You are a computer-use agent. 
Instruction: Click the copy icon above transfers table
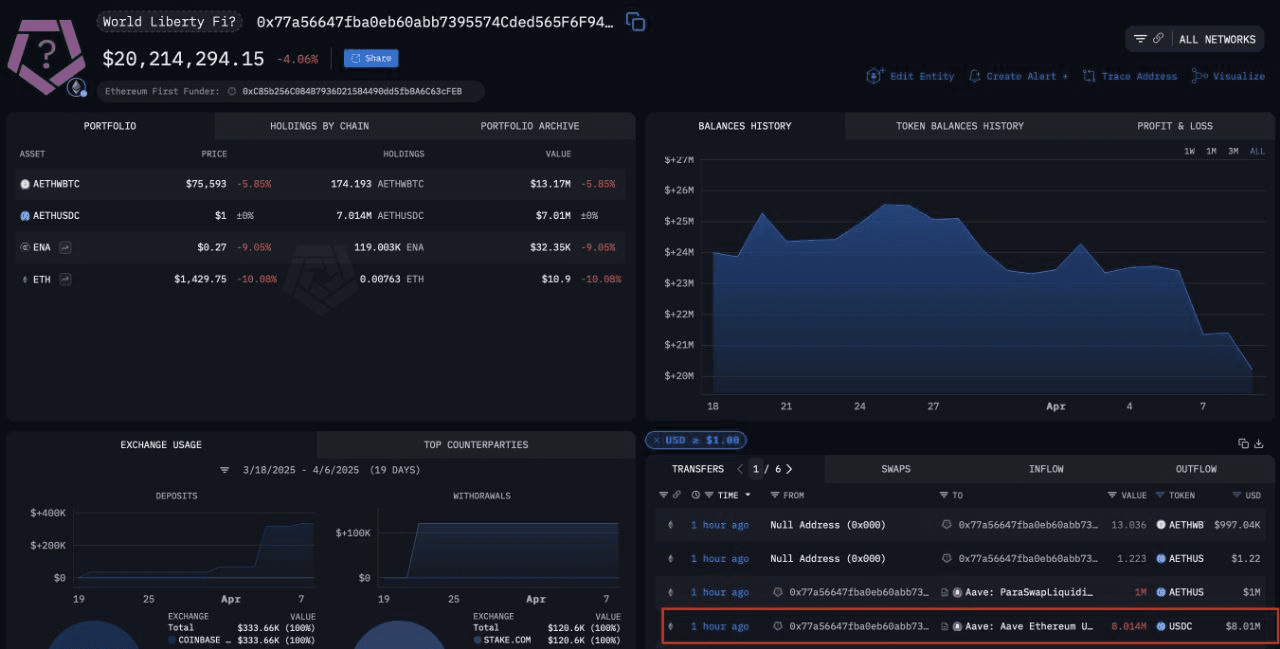[x=1243, y=443]
